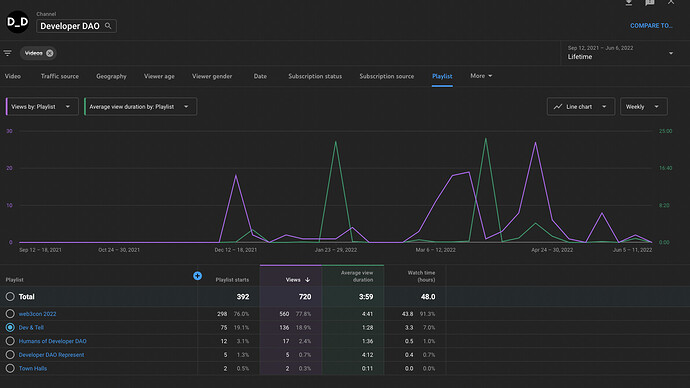The height and width of the screenshot is (388, 690).
Task: Select the Playlist tab
Action: click(442, 76)
